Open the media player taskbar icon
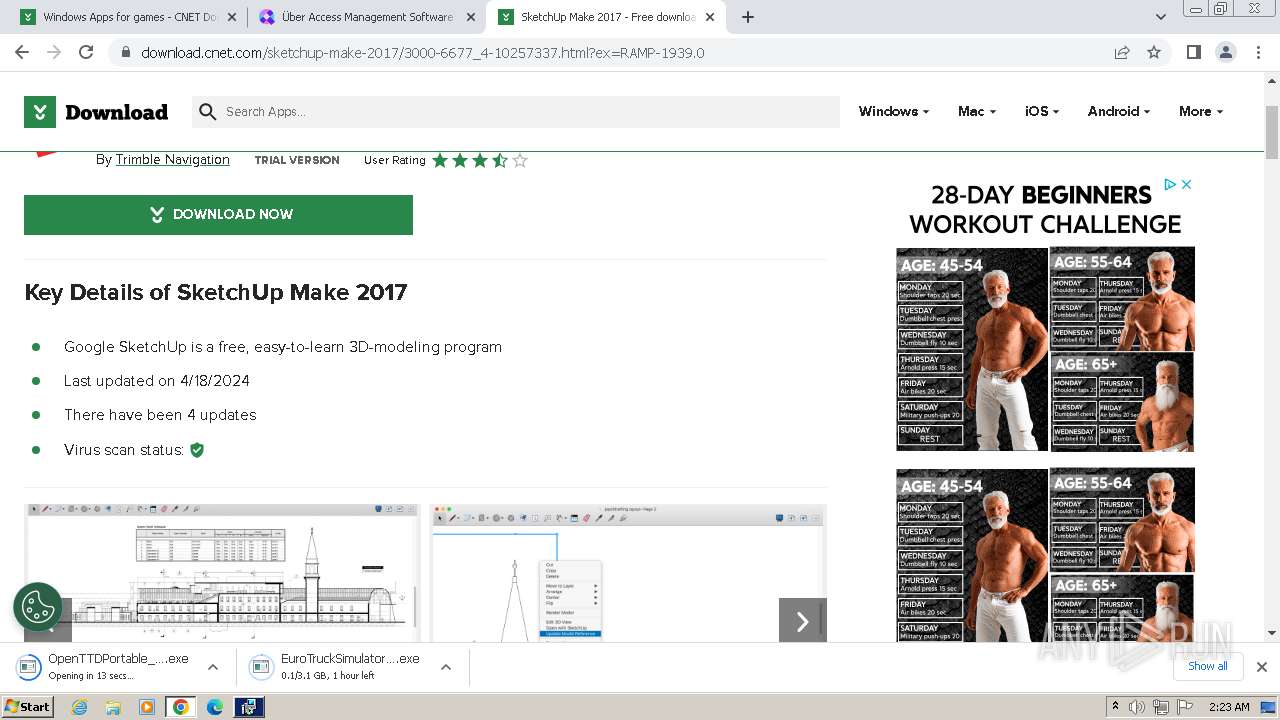This screenshot has width=1280, height=720. (147, 707)
